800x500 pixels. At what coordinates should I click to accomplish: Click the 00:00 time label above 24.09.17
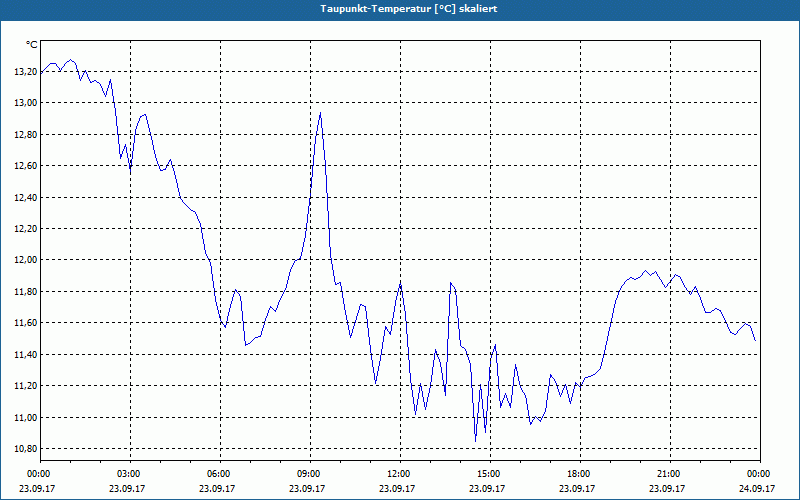[x=758, y=474]
